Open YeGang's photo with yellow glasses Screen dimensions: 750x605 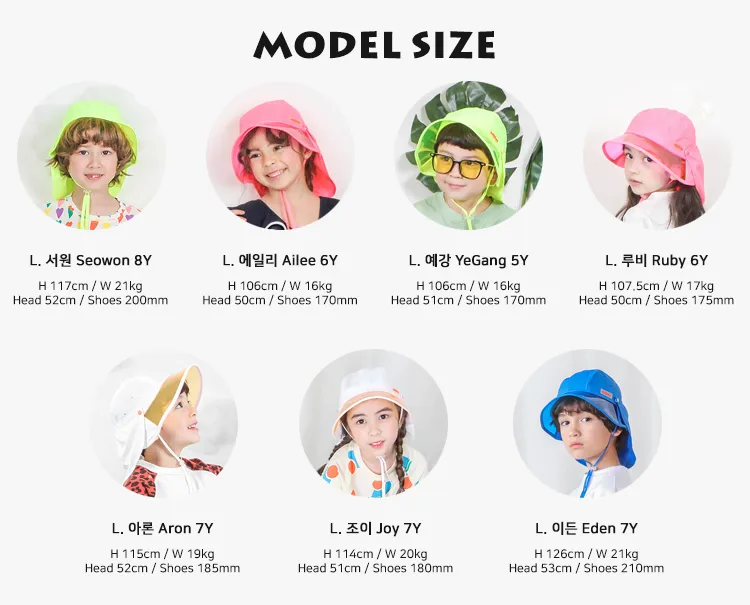(469, 155)
